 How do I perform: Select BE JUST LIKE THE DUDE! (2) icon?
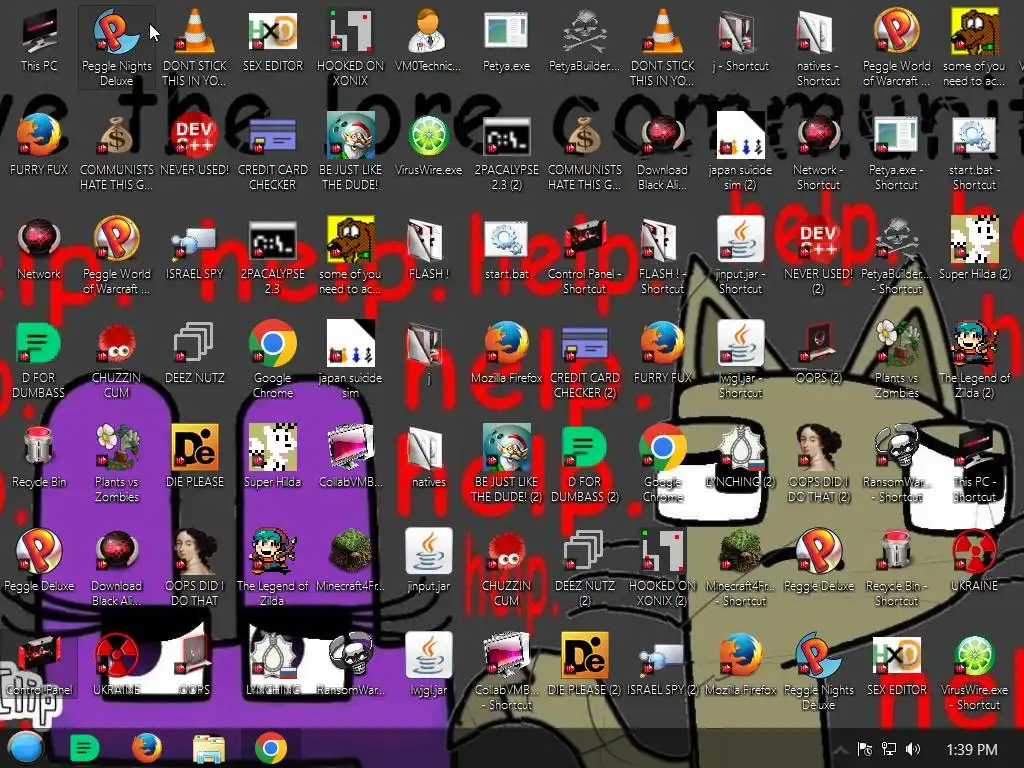coord(507,464)
